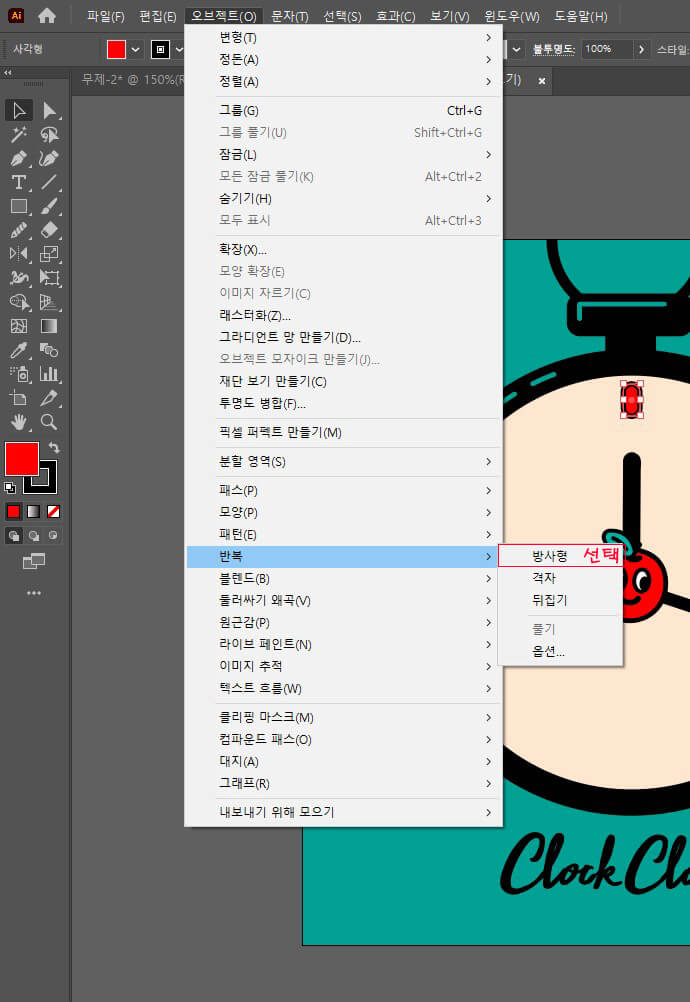Select the Column Graph tool
Viewport: 690px width, 1002px height.
click(49, 374)
